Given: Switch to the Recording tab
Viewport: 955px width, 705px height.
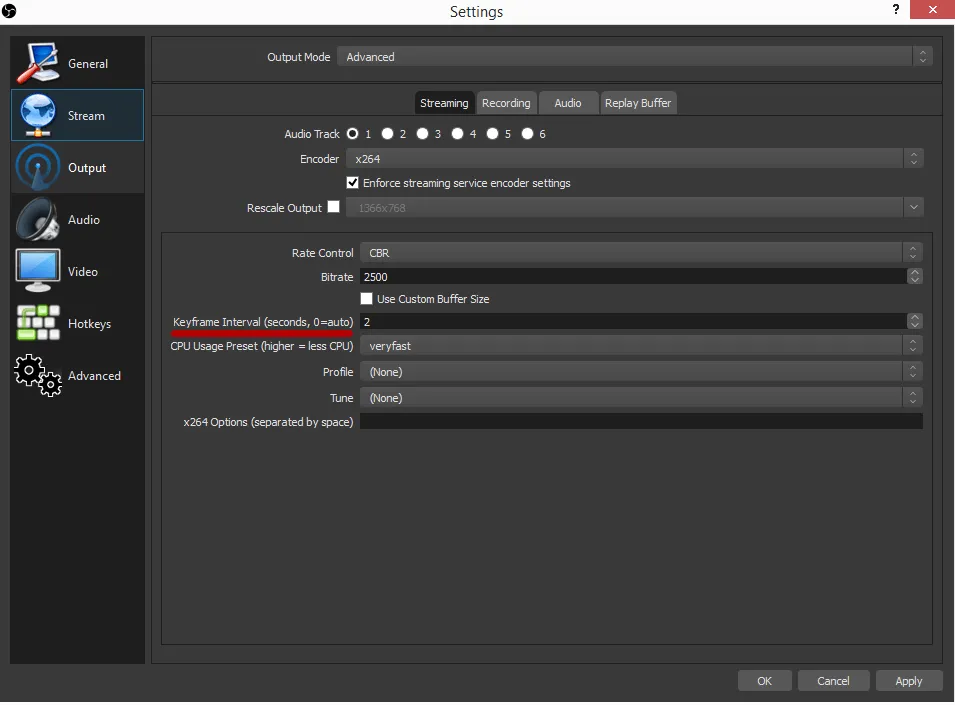Looking at the screenshot, I should point(506,103).
